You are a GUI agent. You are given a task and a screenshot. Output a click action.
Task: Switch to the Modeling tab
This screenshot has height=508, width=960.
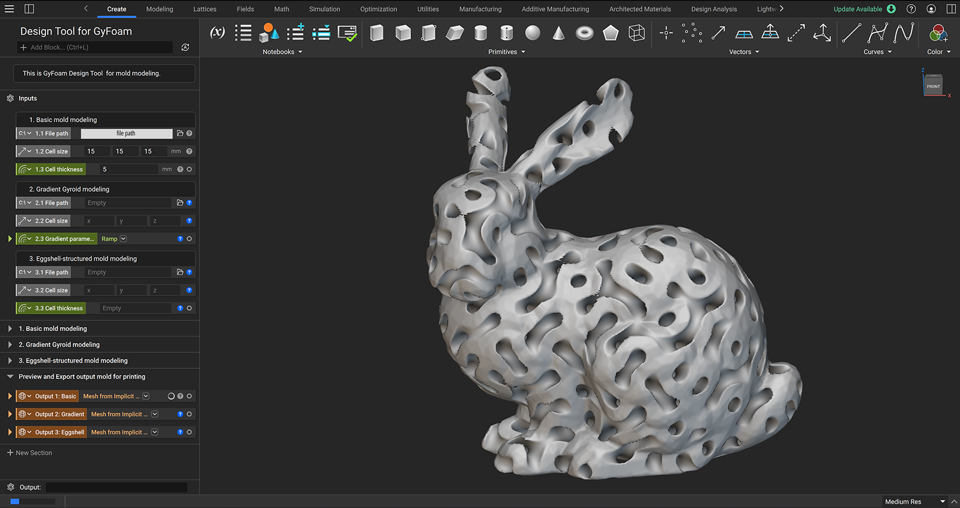(159, 9)
